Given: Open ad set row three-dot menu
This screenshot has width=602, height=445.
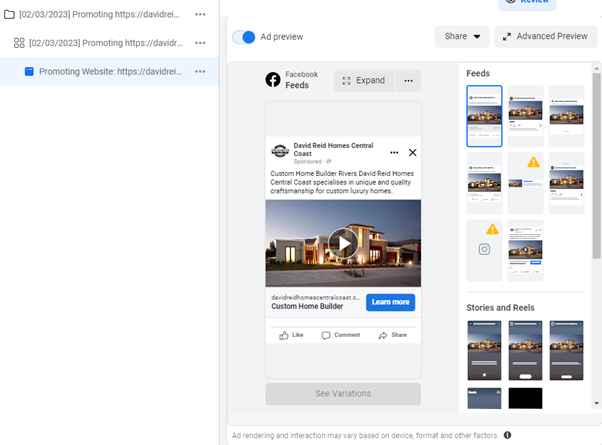Looking at the screenshot, I should click(x=200, y=43).
